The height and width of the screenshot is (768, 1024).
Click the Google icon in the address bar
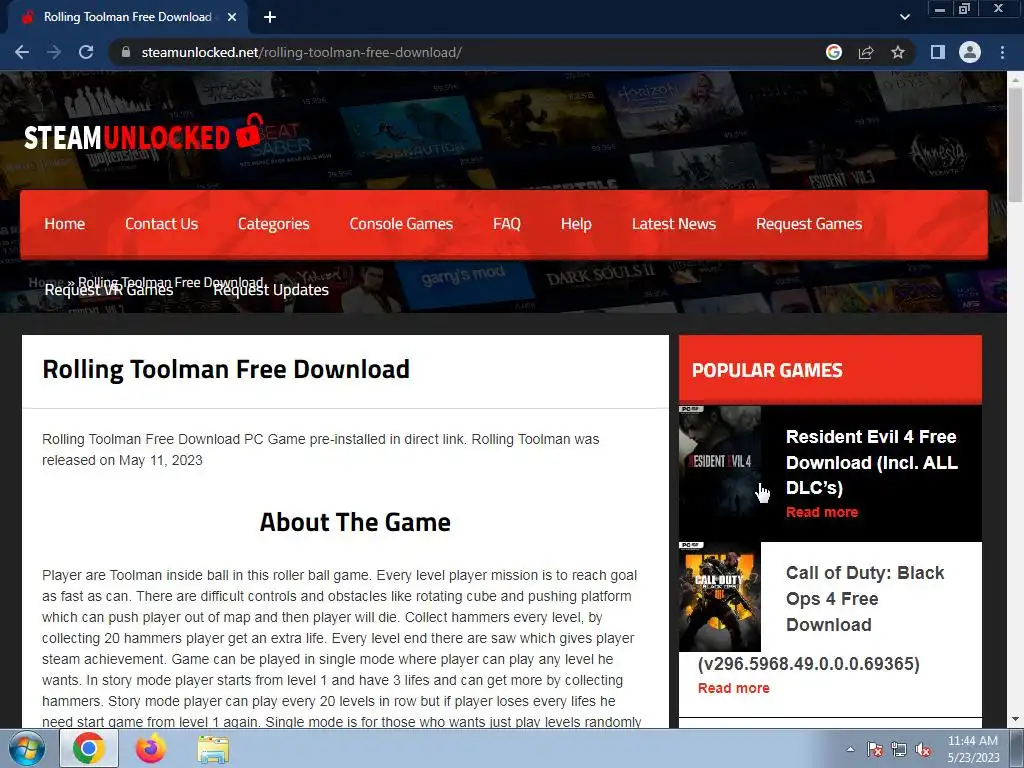click(834, 52)
